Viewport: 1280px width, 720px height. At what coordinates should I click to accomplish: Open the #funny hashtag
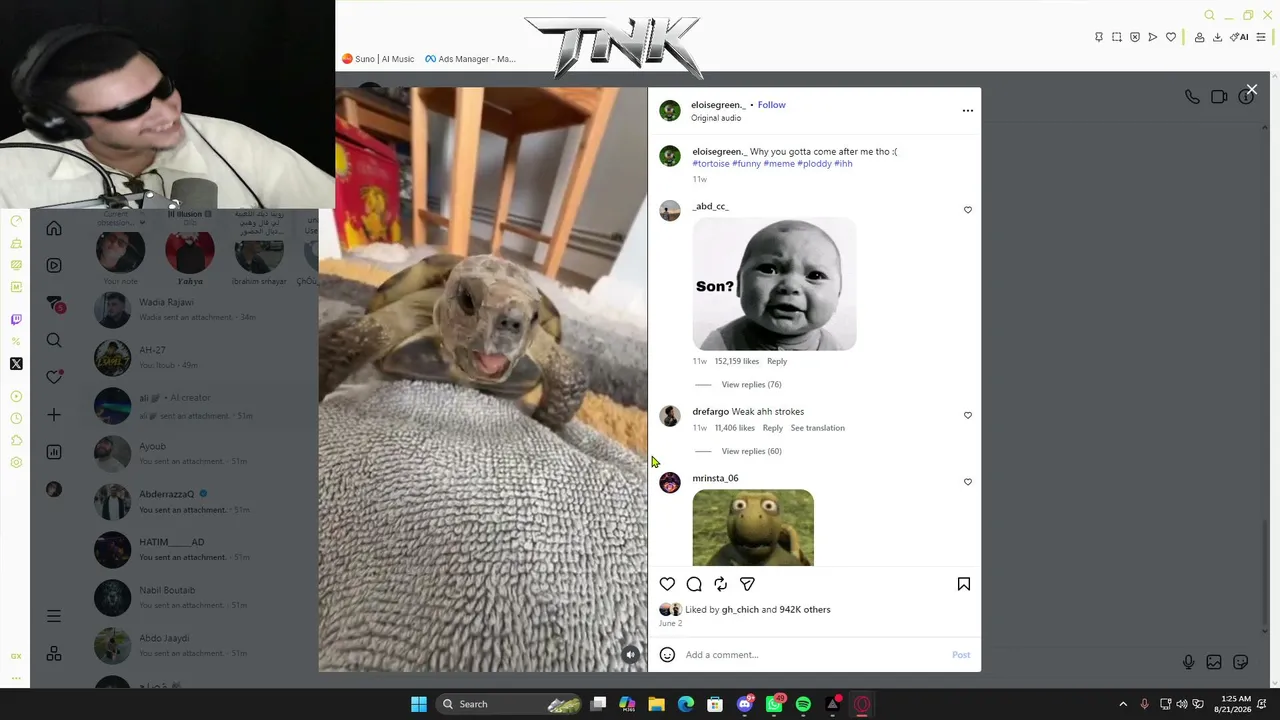(x=746, y=164)
